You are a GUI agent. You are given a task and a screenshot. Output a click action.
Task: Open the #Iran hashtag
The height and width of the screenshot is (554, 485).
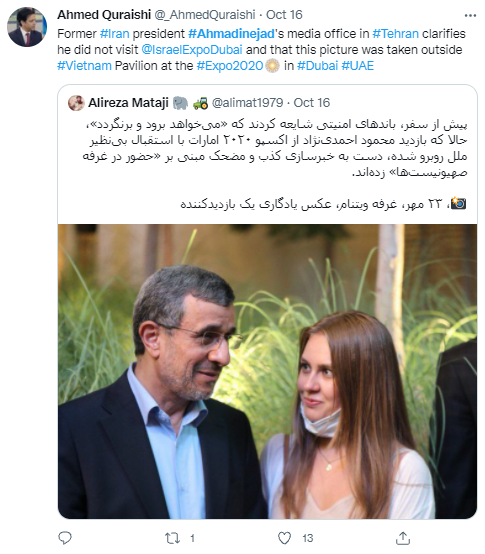tap(114, 34)
